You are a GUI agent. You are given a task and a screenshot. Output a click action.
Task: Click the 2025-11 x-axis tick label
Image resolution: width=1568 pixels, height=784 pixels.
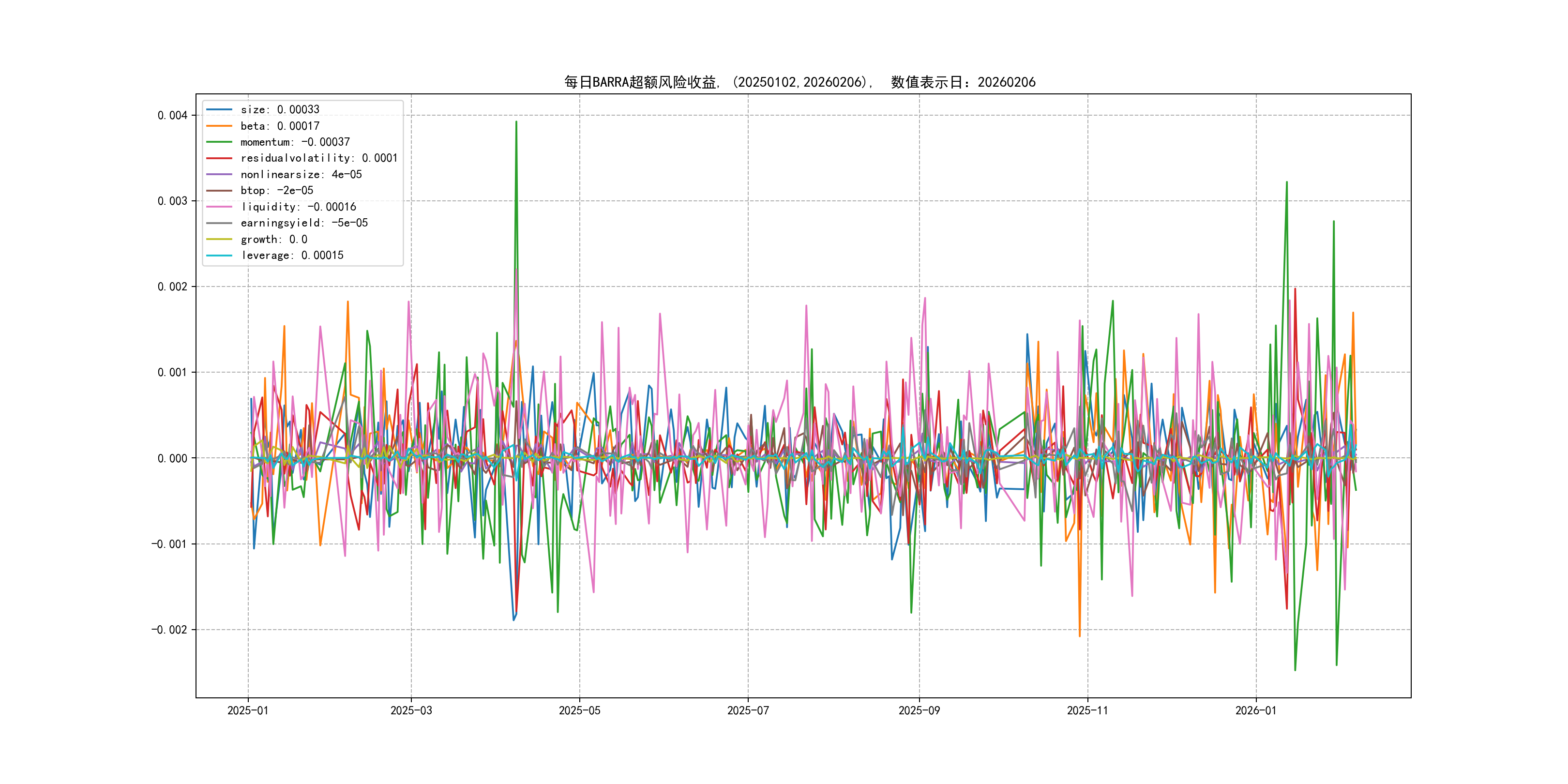[1087, 710]
